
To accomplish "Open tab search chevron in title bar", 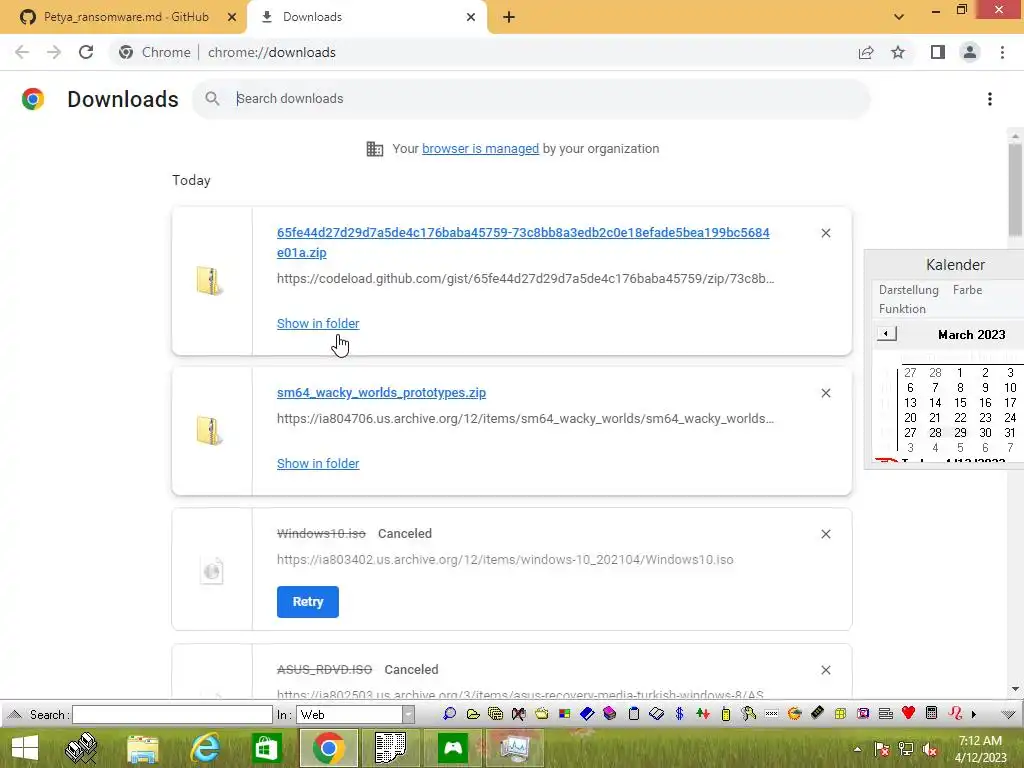I will point(899,17).
